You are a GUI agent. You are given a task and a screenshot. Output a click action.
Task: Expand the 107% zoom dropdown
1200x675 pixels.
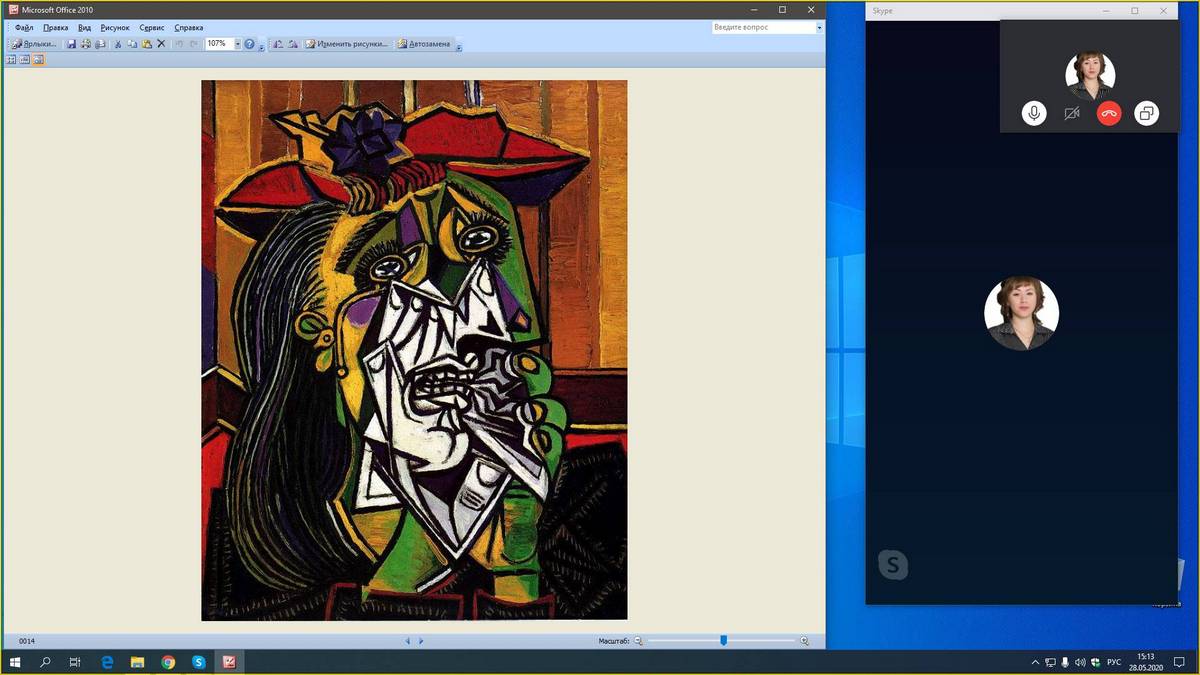[237, 44]
